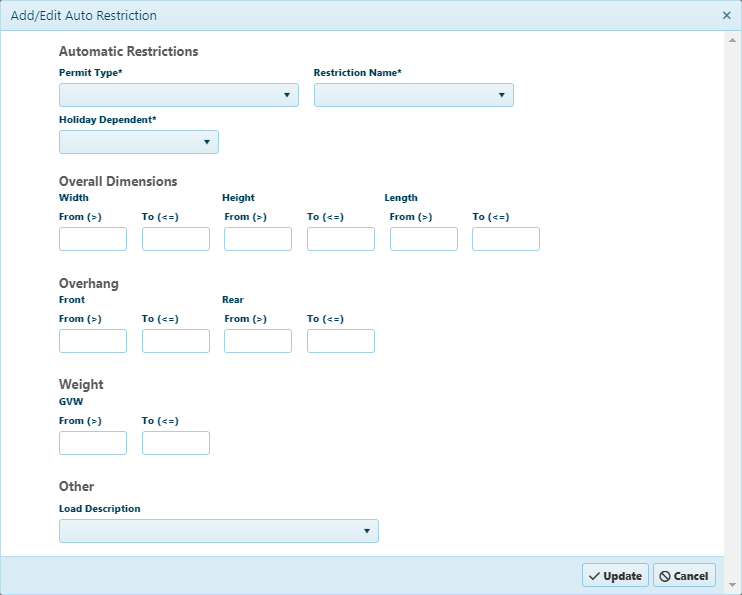Open the Permit Type dropdown

point(179,95)
